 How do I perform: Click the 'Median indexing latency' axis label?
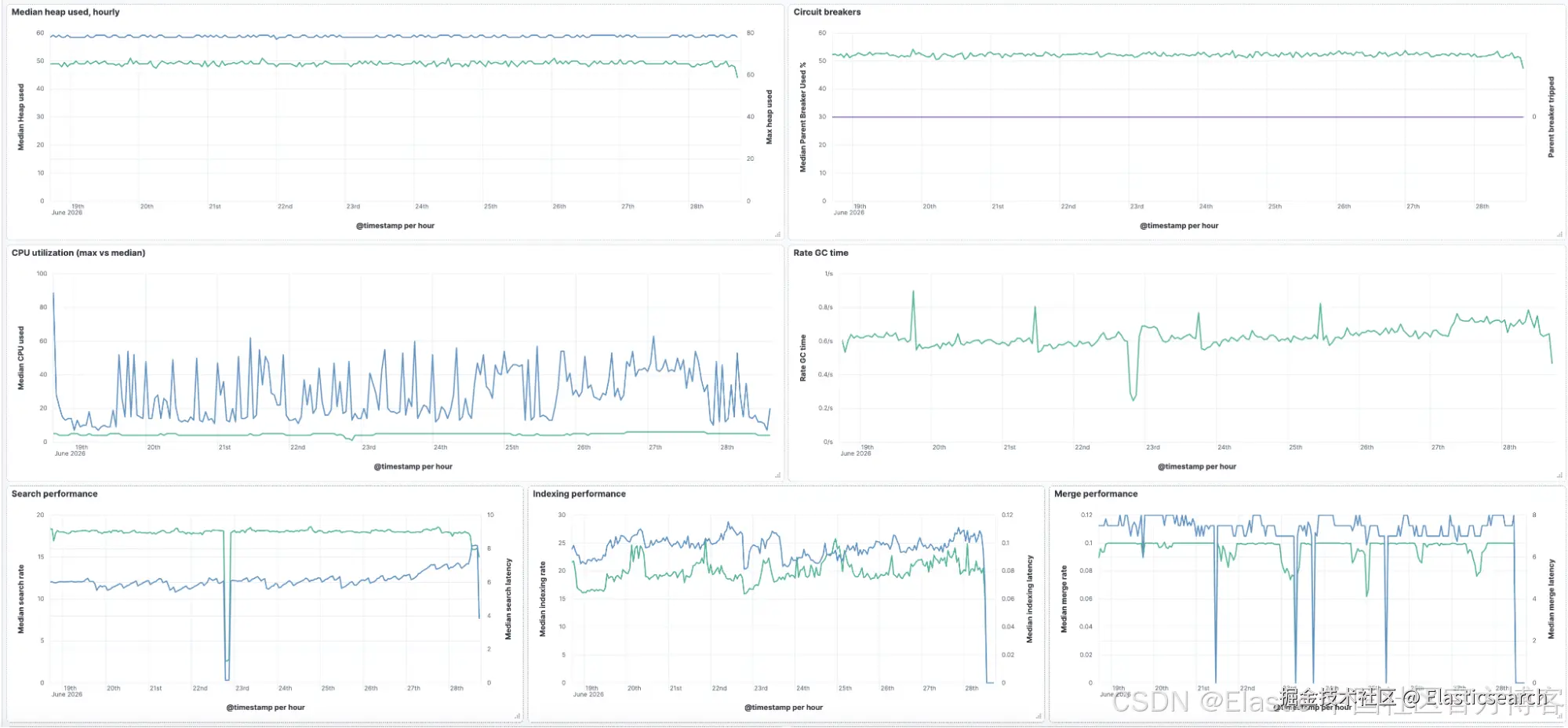(1030, 599)
